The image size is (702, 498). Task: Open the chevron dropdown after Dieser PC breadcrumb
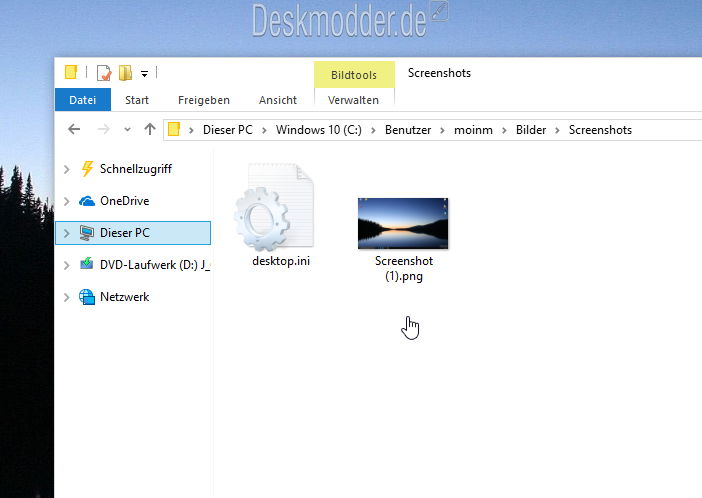point(264,130)
